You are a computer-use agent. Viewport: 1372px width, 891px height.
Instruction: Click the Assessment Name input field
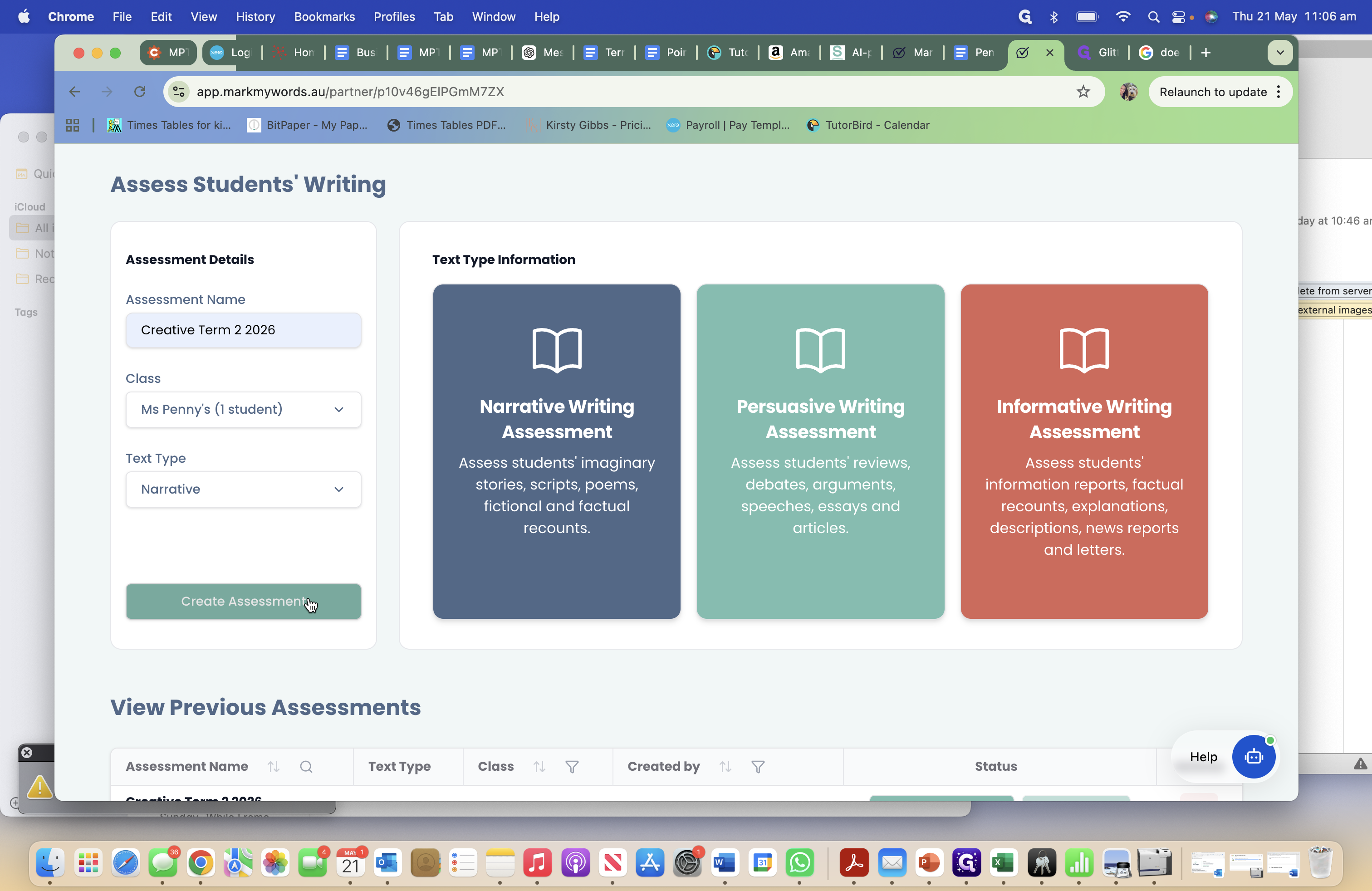point(243,330)
